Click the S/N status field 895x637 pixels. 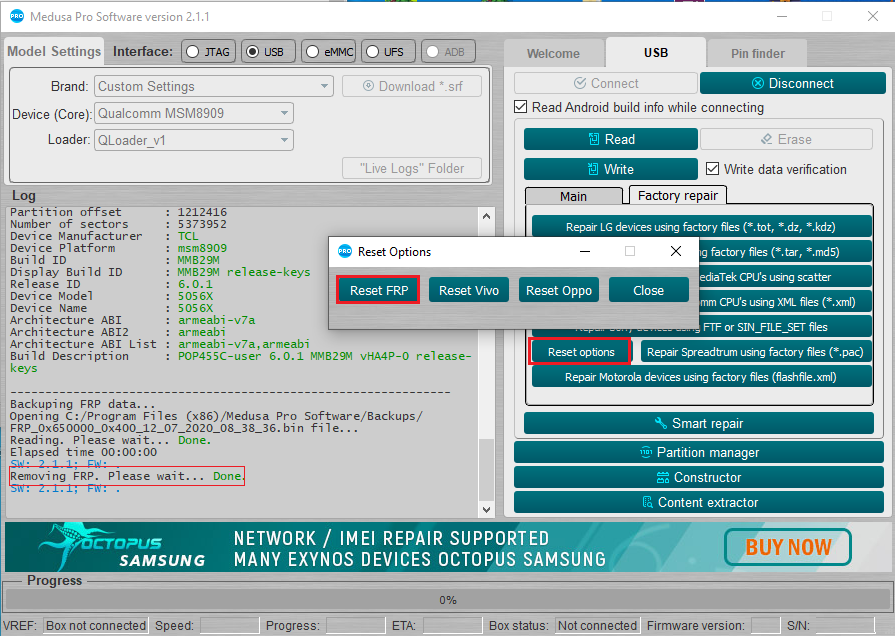(844, 626)
